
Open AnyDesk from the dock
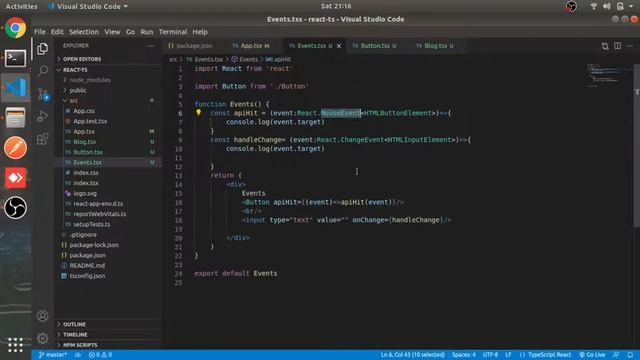[16, 178]
